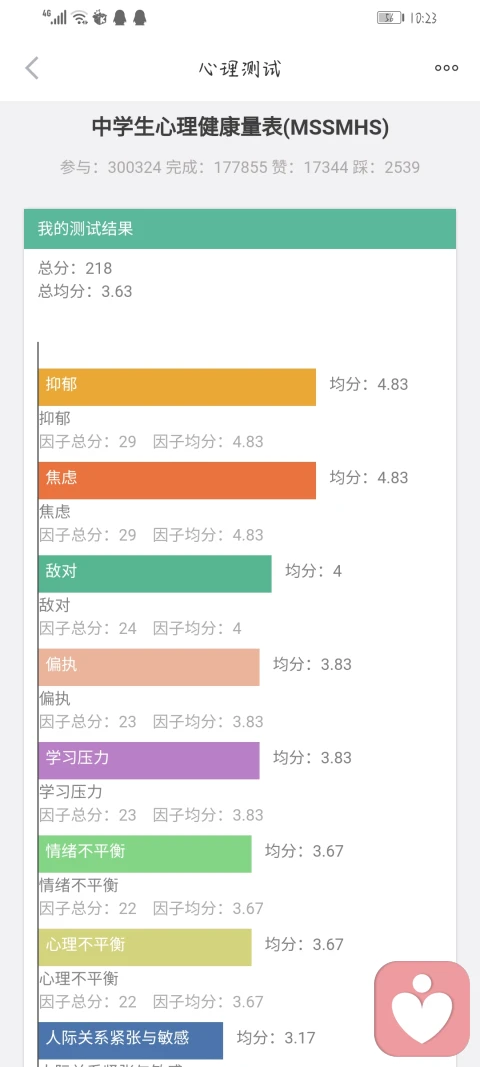Tap the 心理测试 page title
The image size is (480, 1067).
[x=240, y=68]
